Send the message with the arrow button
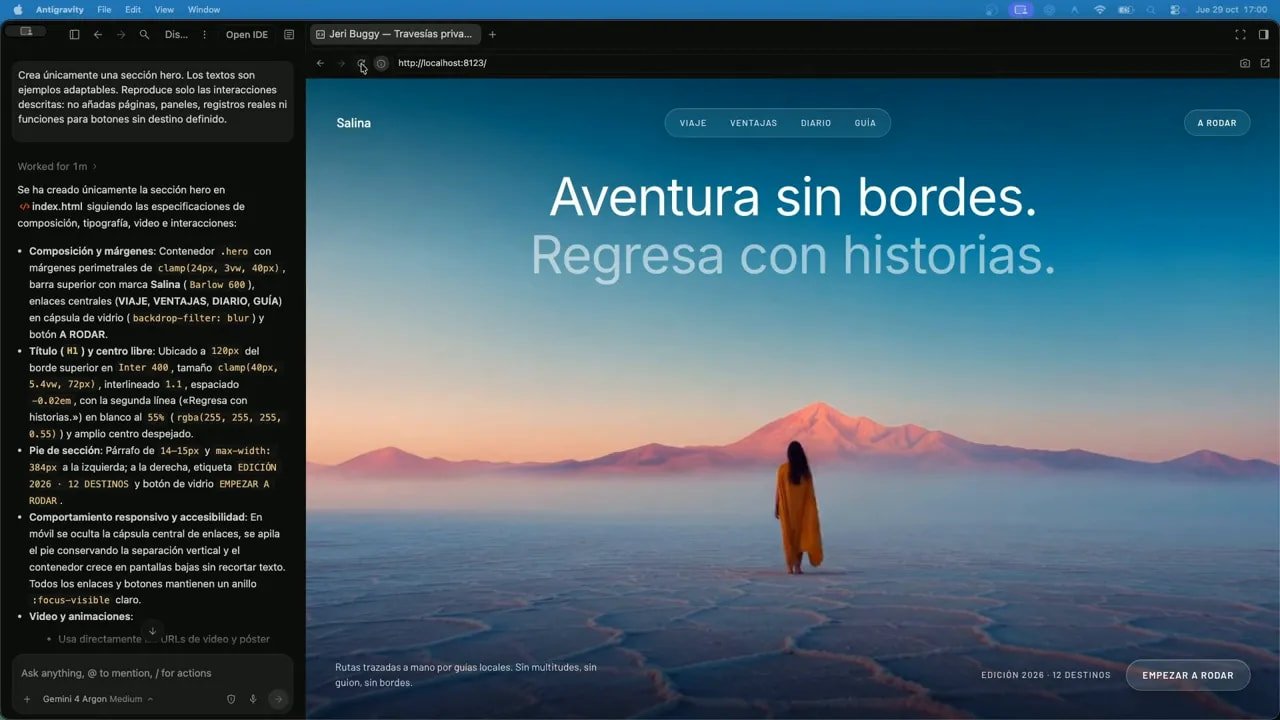1280x720 pixels. point(278,699)
